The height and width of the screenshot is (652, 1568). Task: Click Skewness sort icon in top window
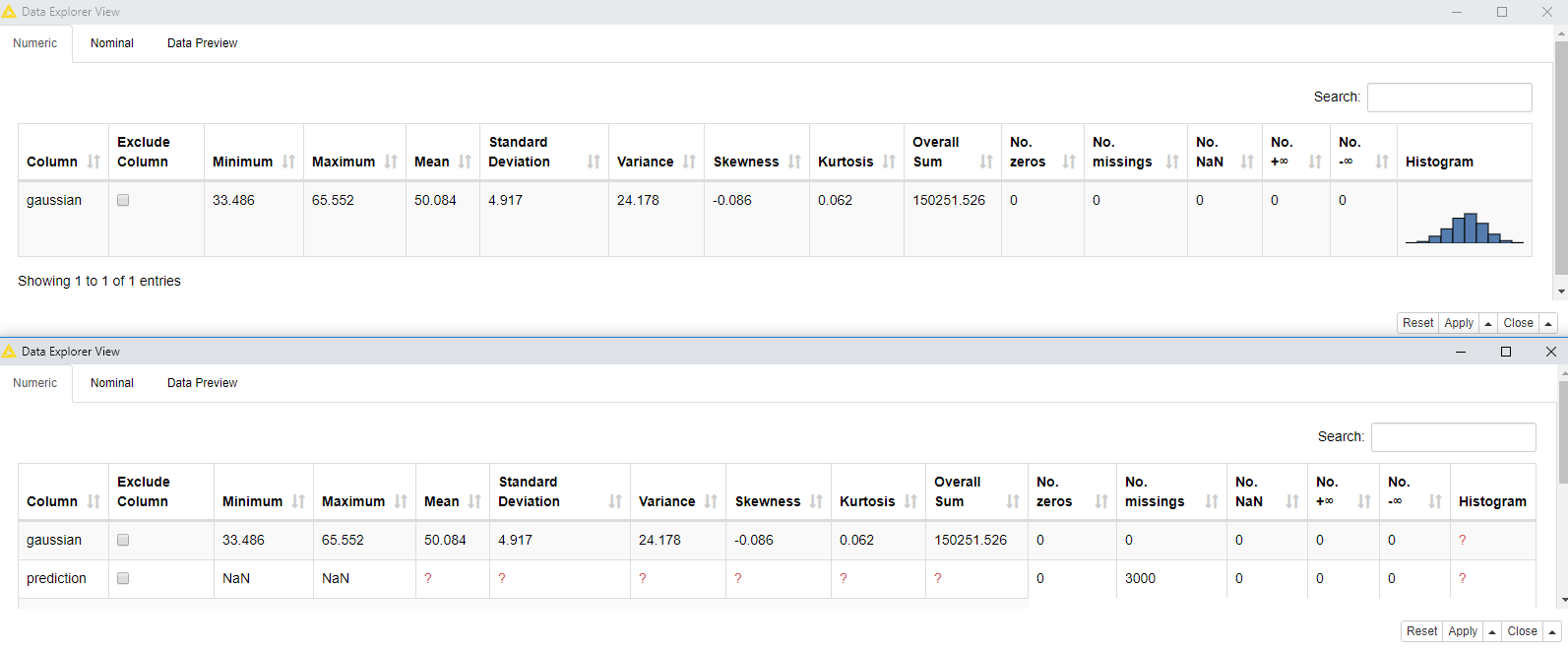794,162
